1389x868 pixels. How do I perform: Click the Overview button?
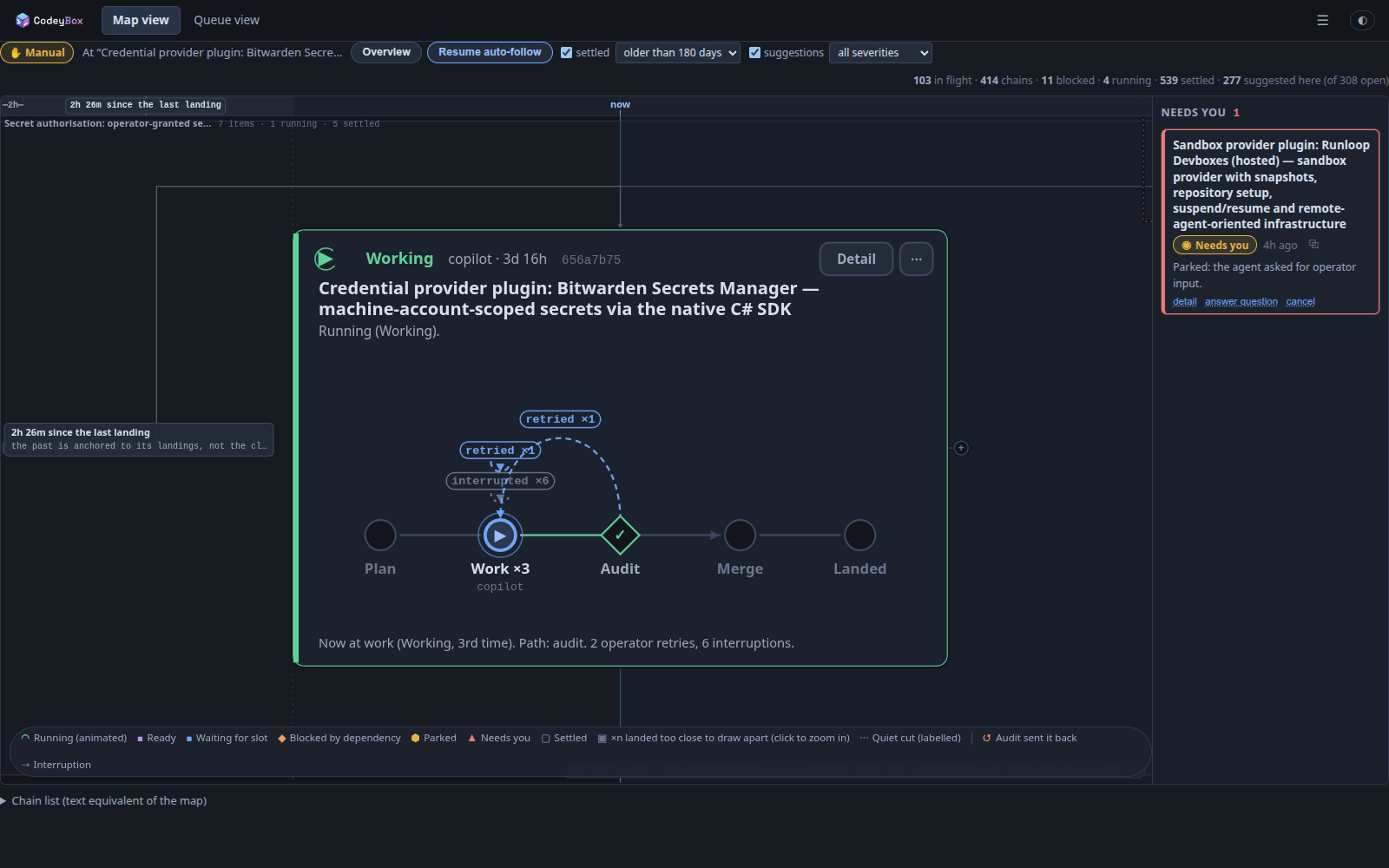click(x=386, y=53)
